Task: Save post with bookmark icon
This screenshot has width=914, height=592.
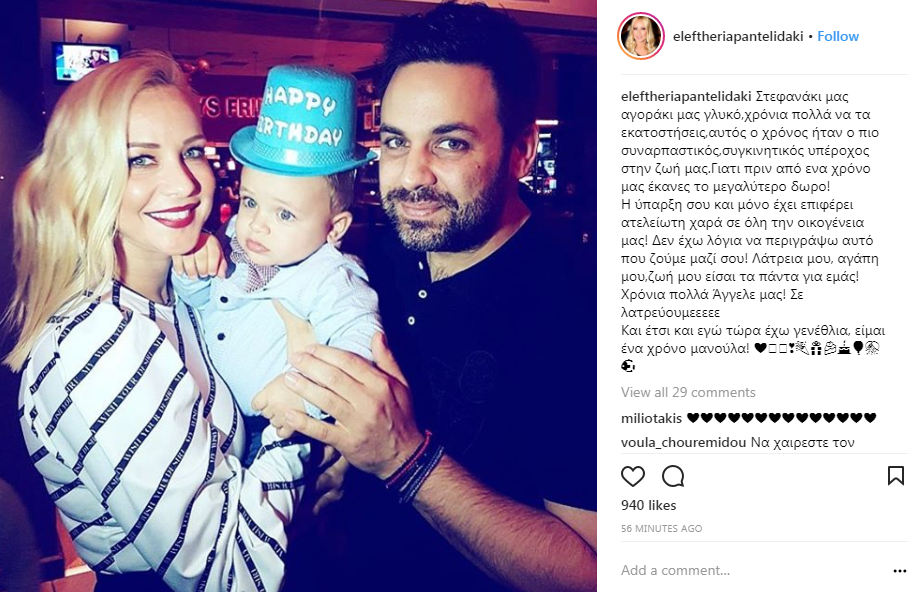Action: (895, 475)
